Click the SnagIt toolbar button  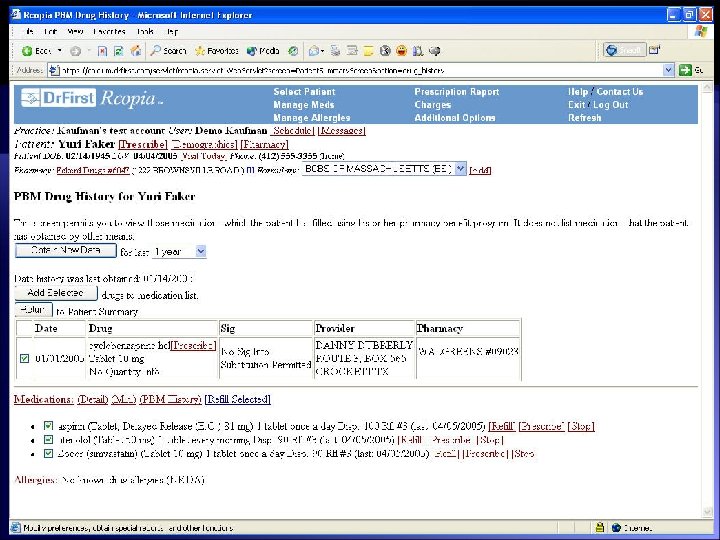[624, 50]
